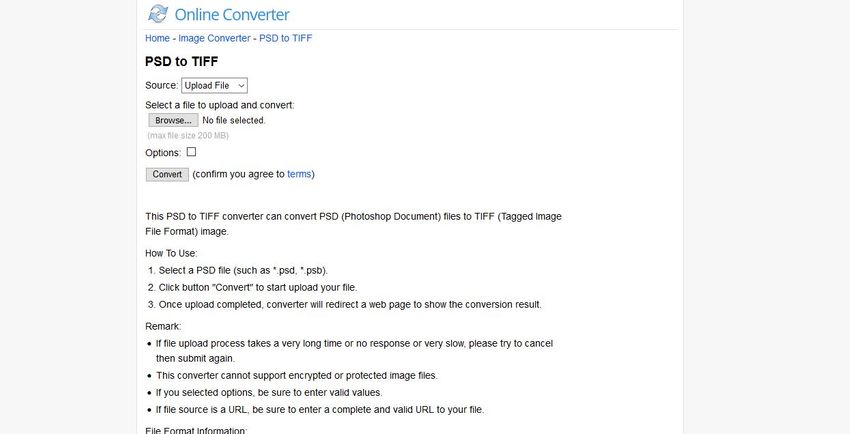The image size is (850, 434).
Task: Expand the Source dropdown
Action: 214,86
